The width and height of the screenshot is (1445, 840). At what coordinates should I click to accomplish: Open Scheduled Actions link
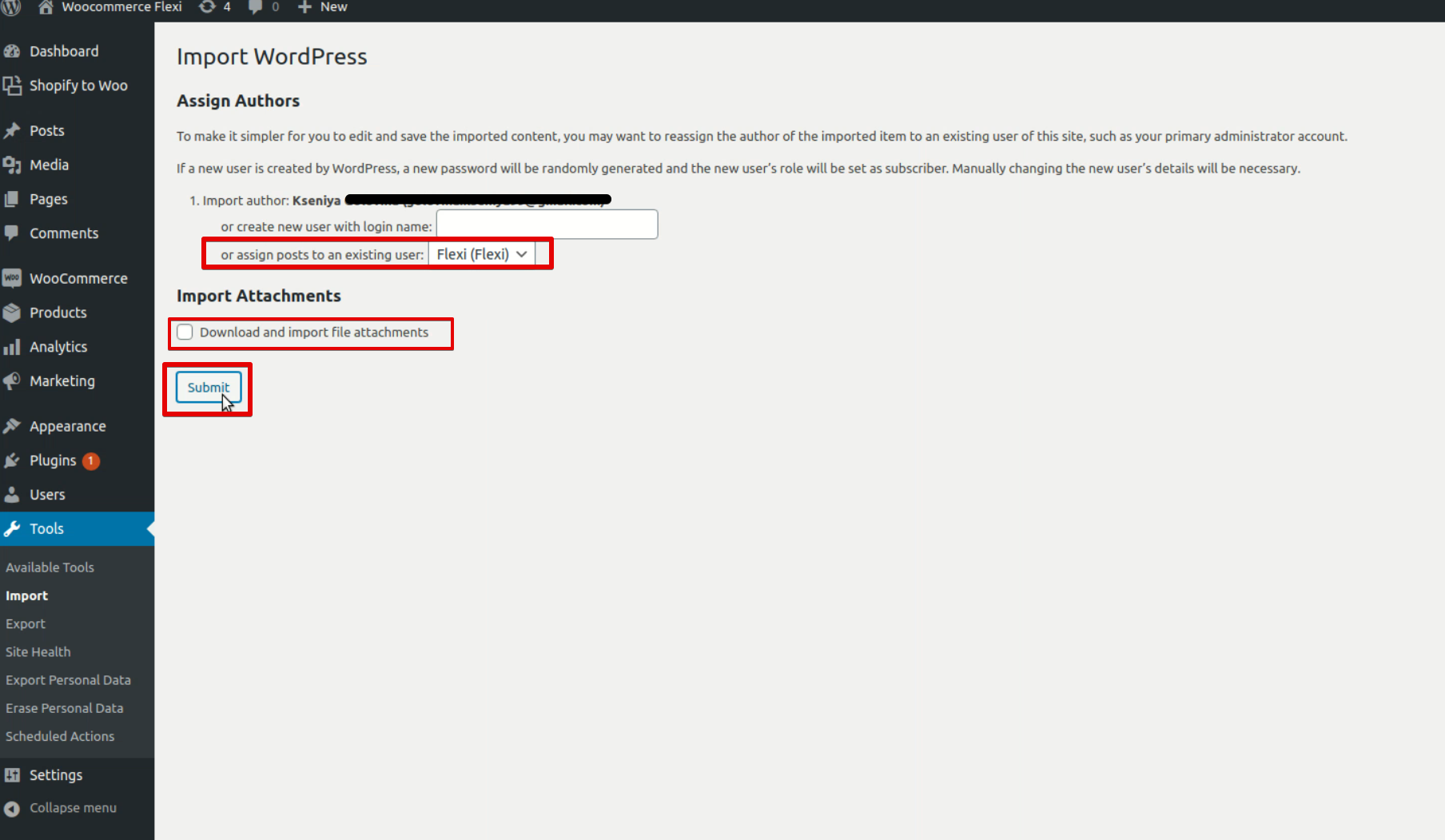click(60, 736)
